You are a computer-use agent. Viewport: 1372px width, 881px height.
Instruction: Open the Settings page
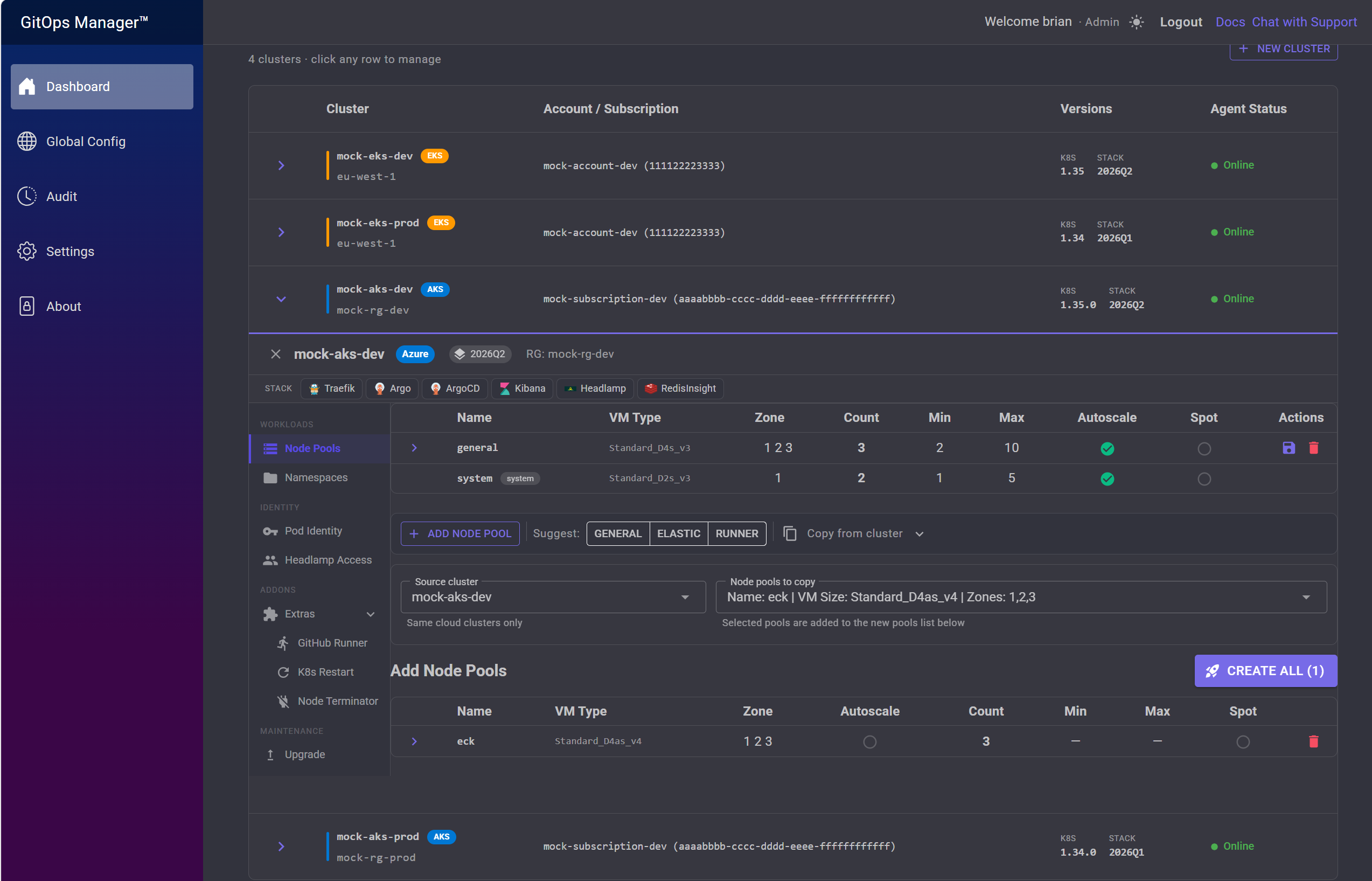[102, 251]
